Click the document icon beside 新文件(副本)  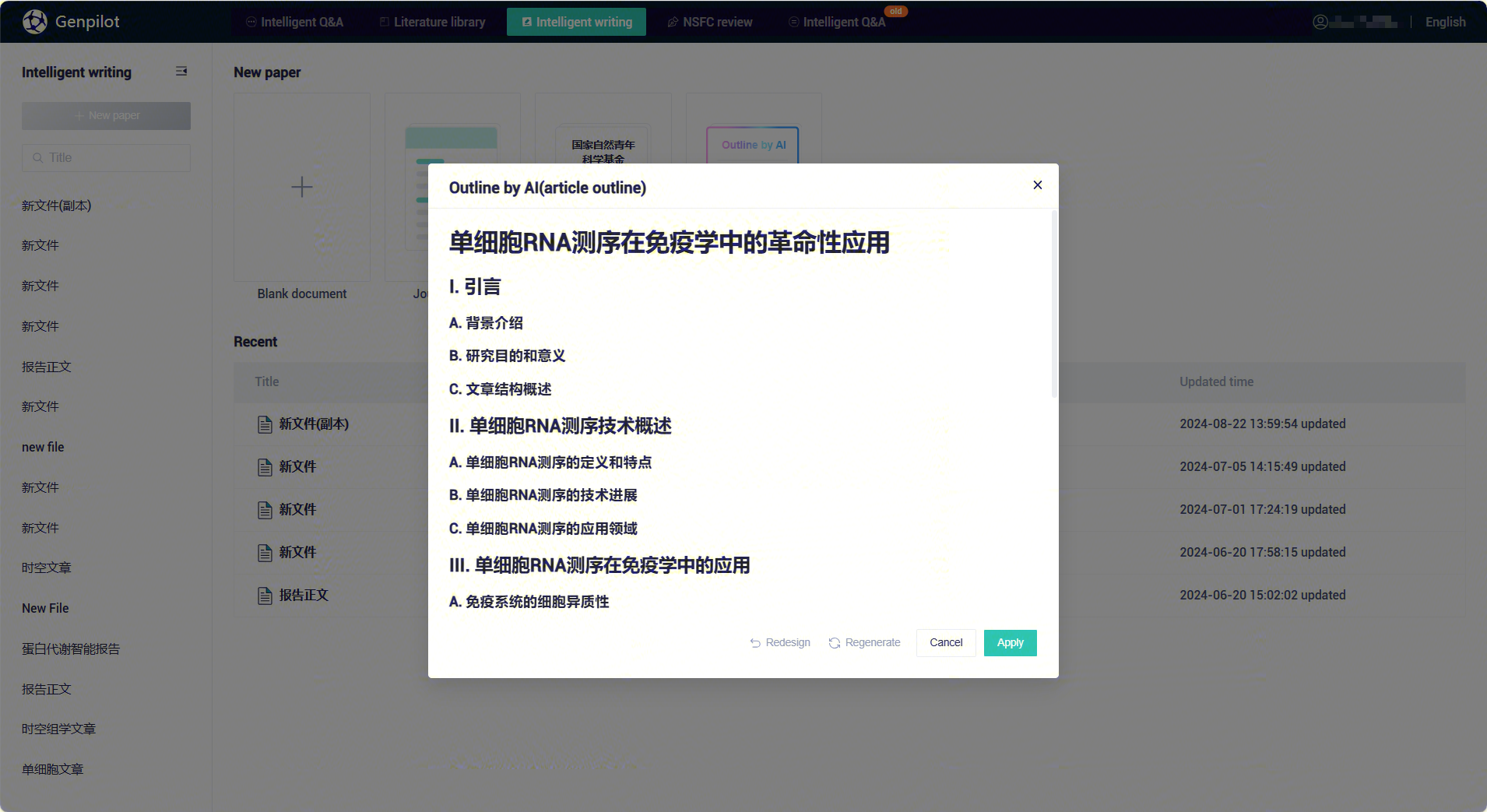pos(265,424)
